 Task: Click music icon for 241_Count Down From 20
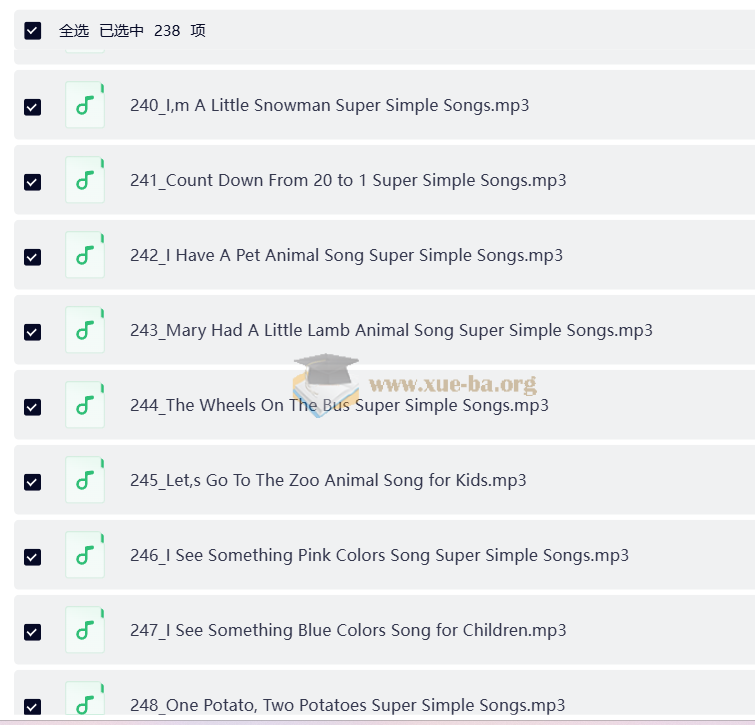pos(85,180)
